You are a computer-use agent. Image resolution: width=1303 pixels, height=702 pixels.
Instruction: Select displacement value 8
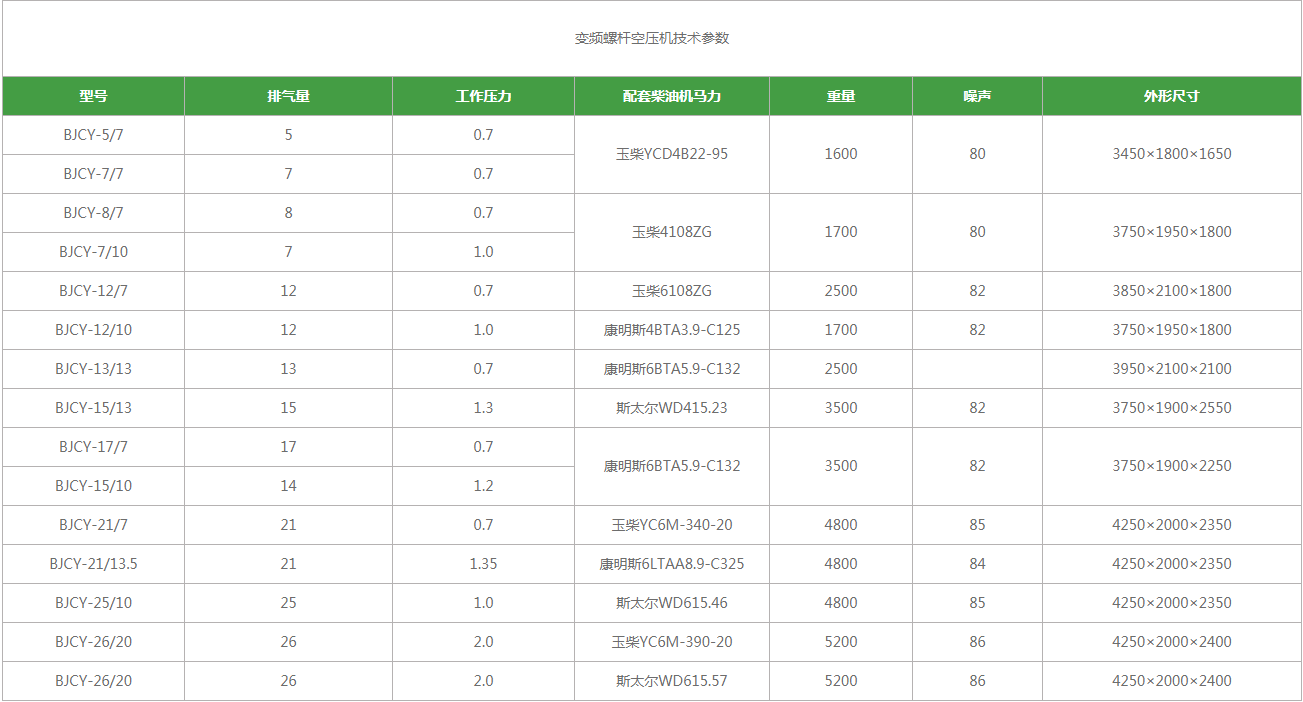(288, 213)
